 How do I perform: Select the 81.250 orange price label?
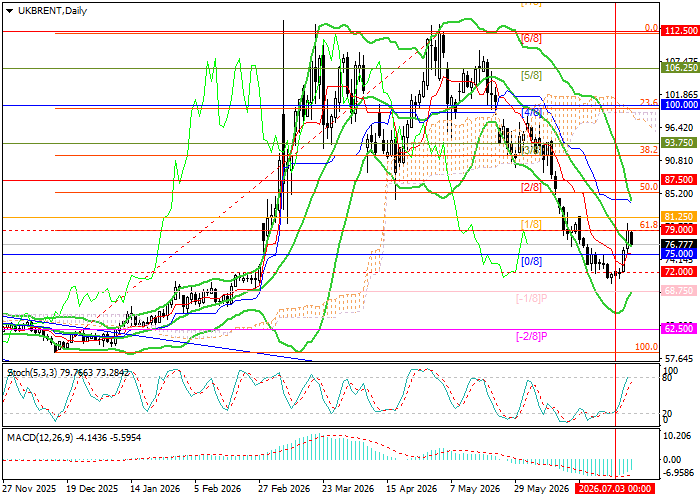[679, 217]
